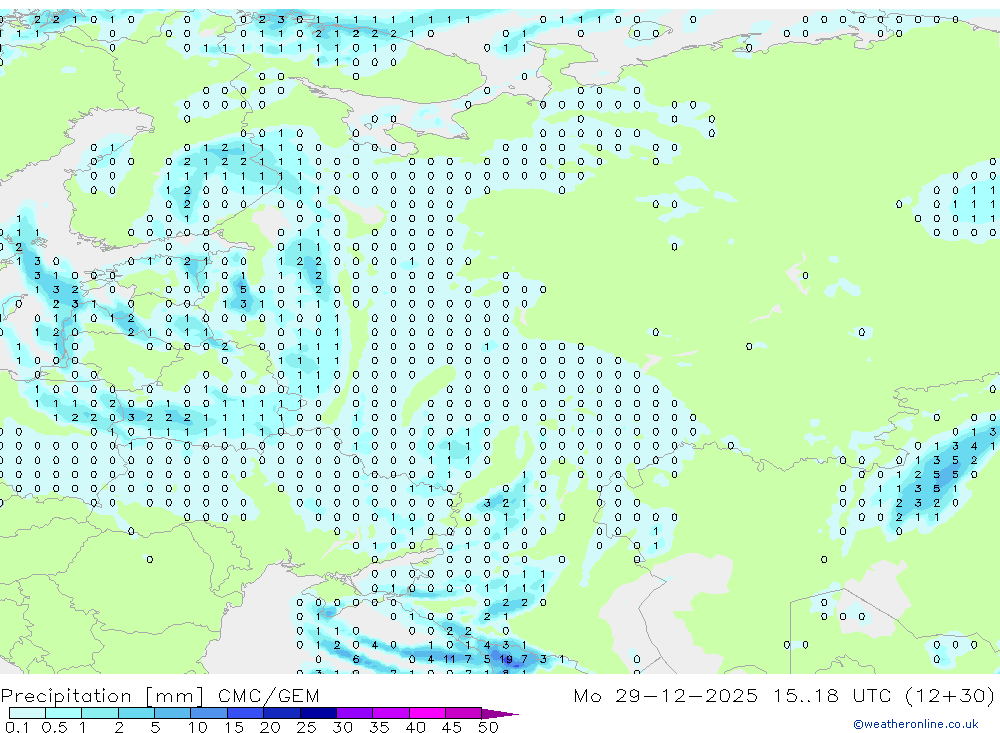Screen dimensions: 1000x733
Task: Select the 0.5–1 mm legend color box
Action: [64, 713]
